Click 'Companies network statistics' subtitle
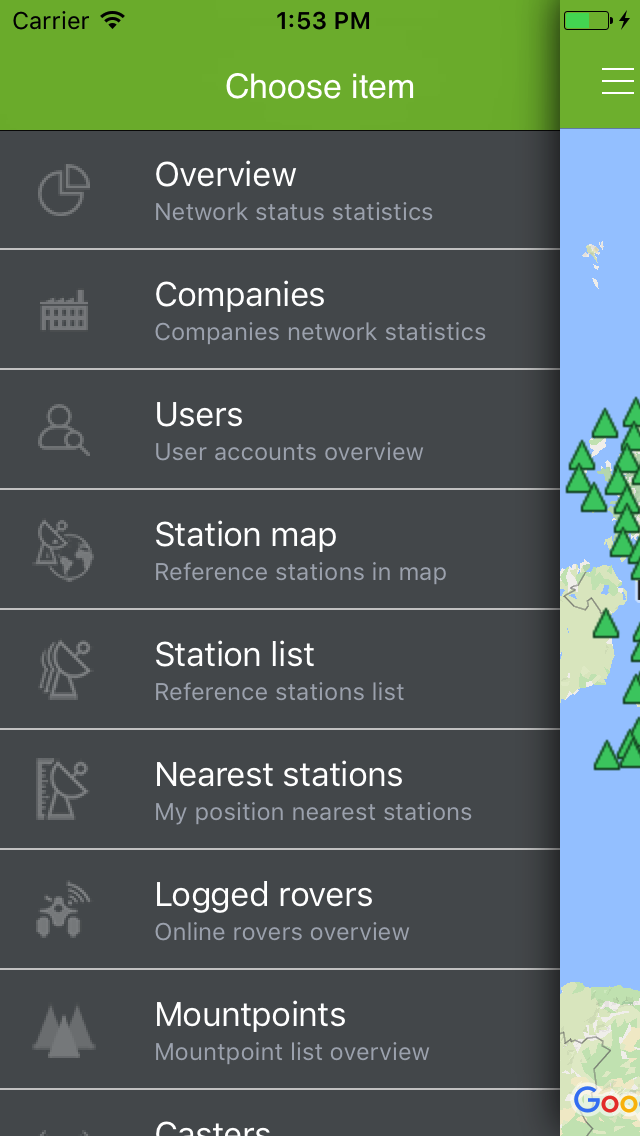 click(x=320, y=332)
